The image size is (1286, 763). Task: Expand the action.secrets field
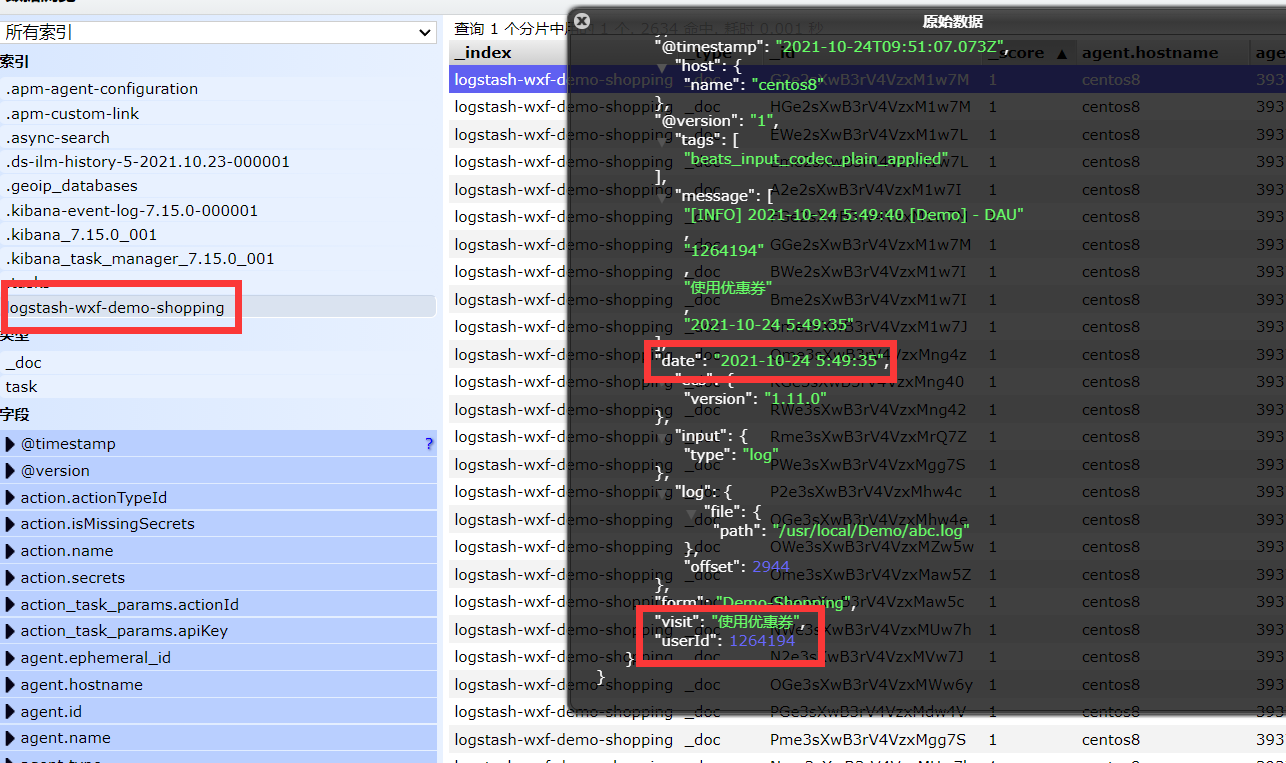(x=11, y=578)
